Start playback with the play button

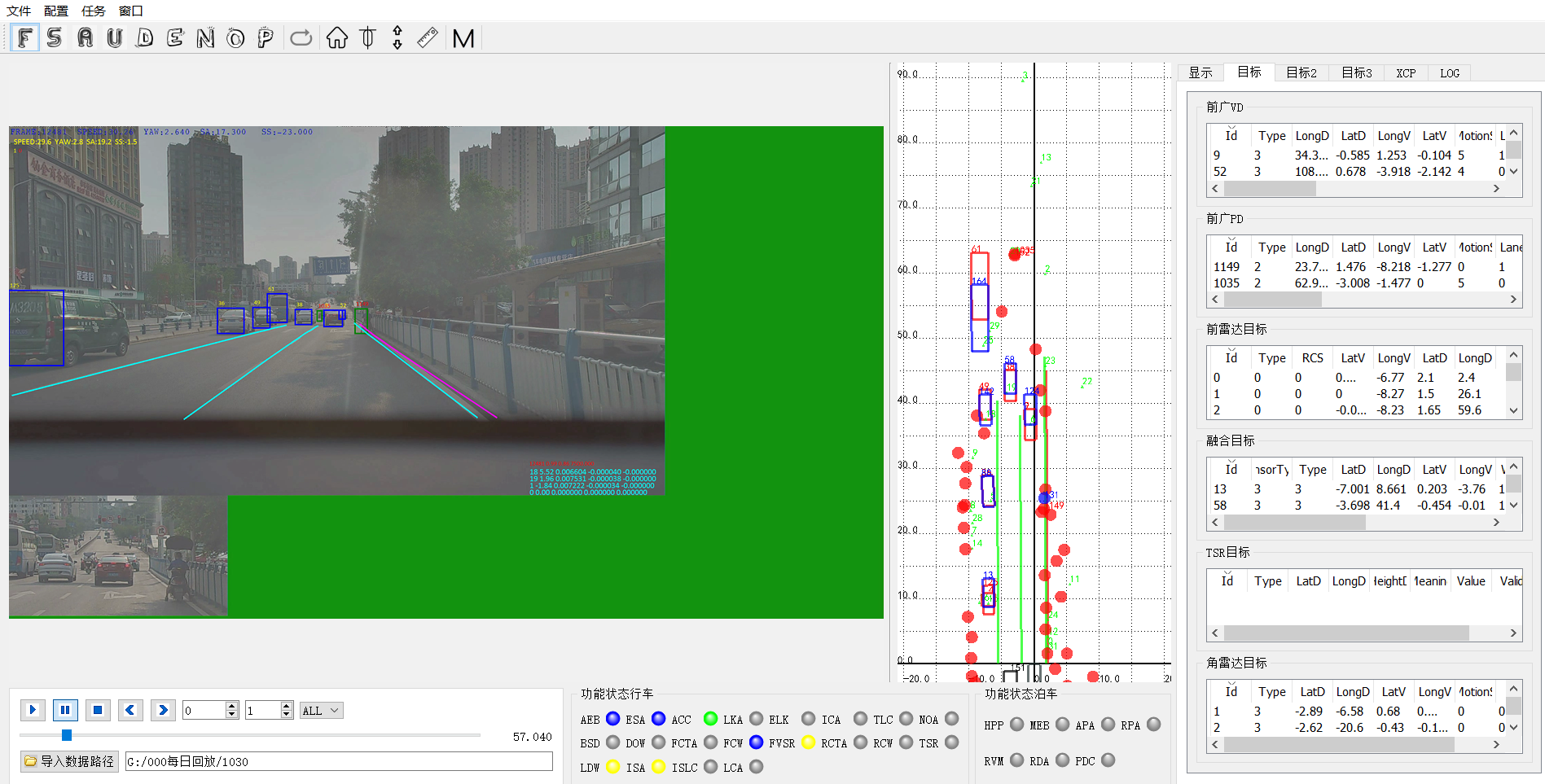click(x=33, y=710)
